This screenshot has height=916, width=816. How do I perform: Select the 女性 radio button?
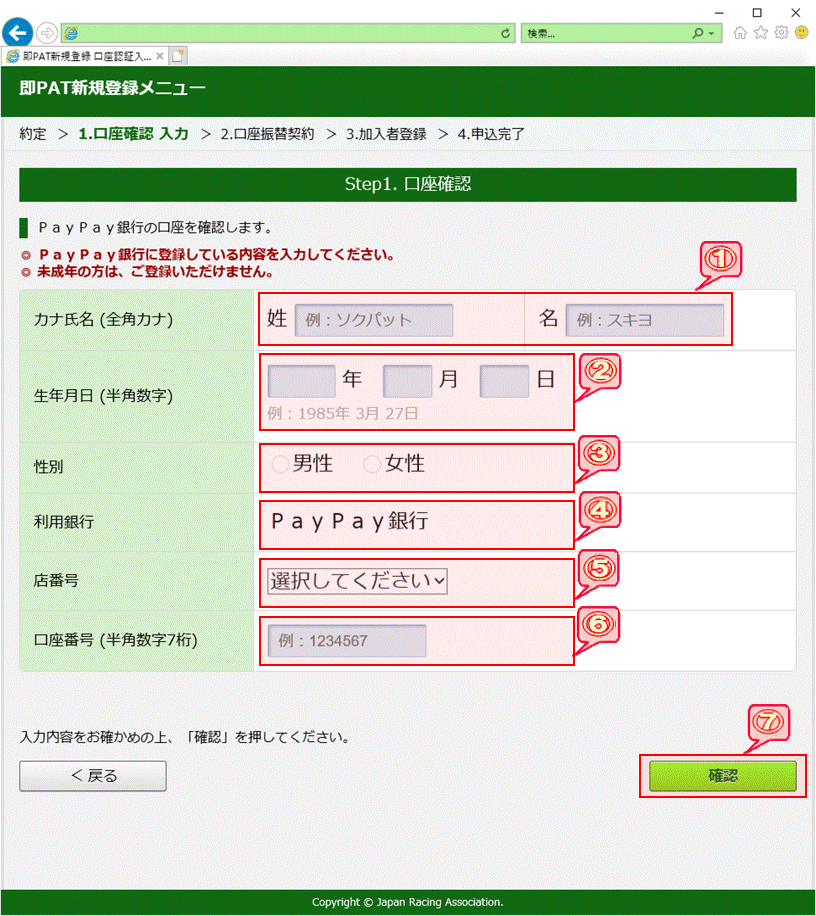372,464
